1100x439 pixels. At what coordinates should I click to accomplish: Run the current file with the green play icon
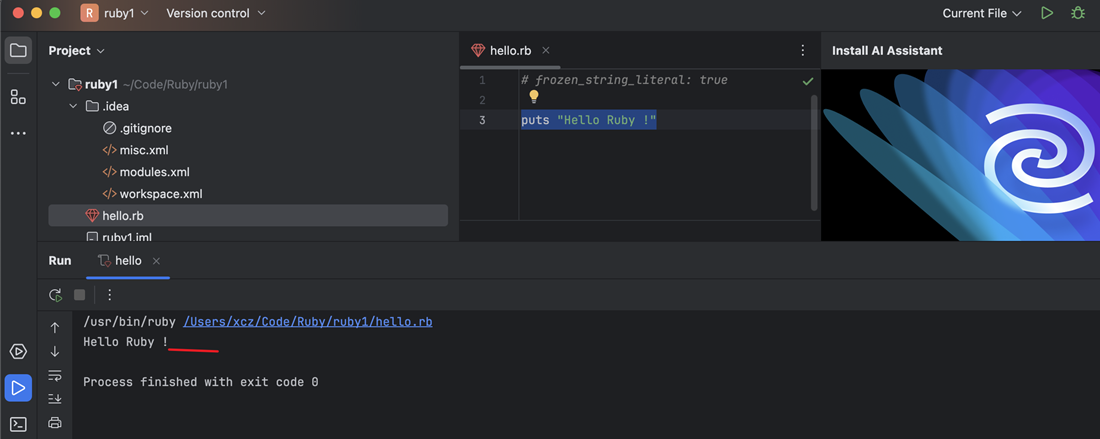(x=1047, y=14)
